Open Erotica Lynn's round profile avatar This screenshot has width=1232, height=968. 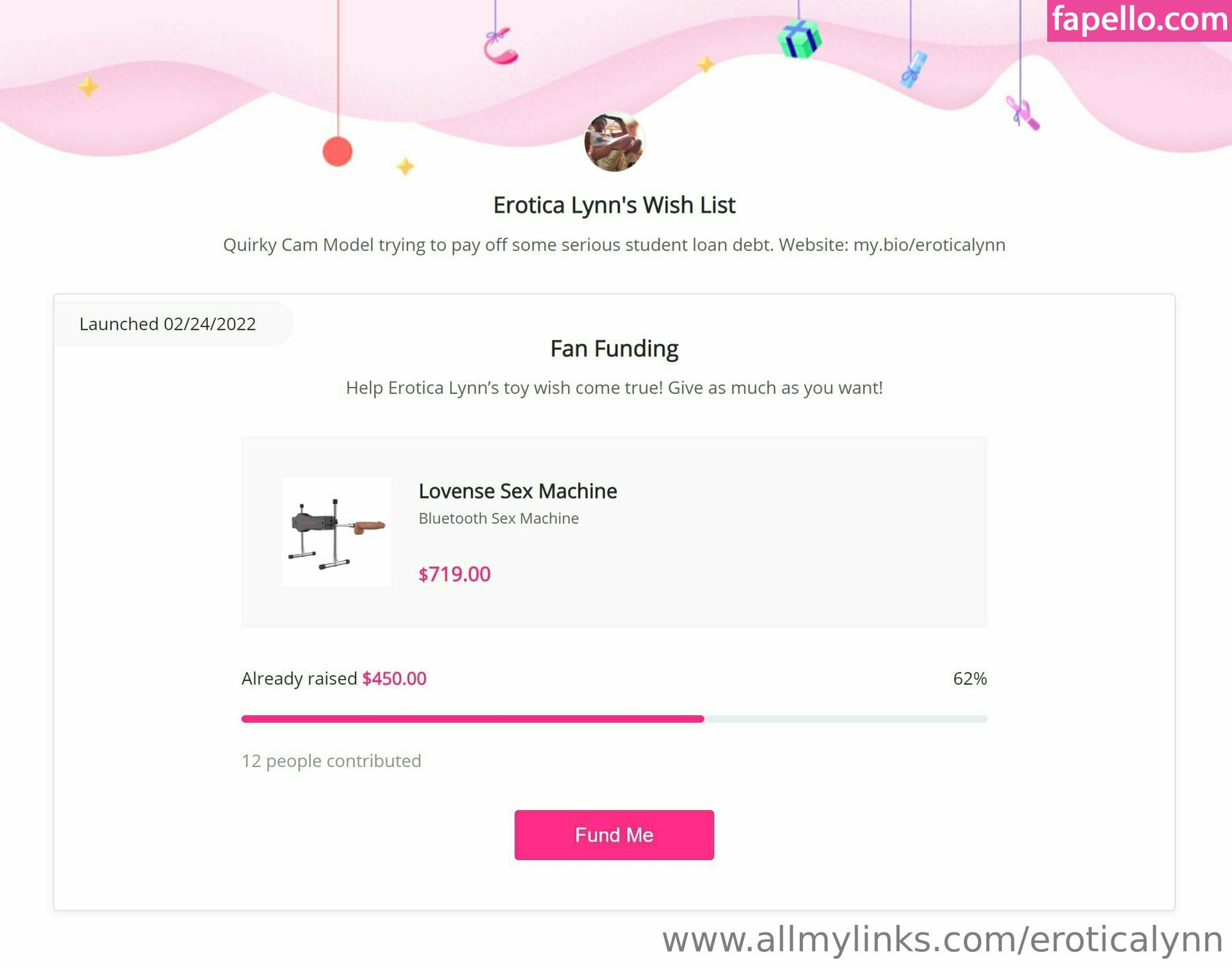click(x=613, y=142)
